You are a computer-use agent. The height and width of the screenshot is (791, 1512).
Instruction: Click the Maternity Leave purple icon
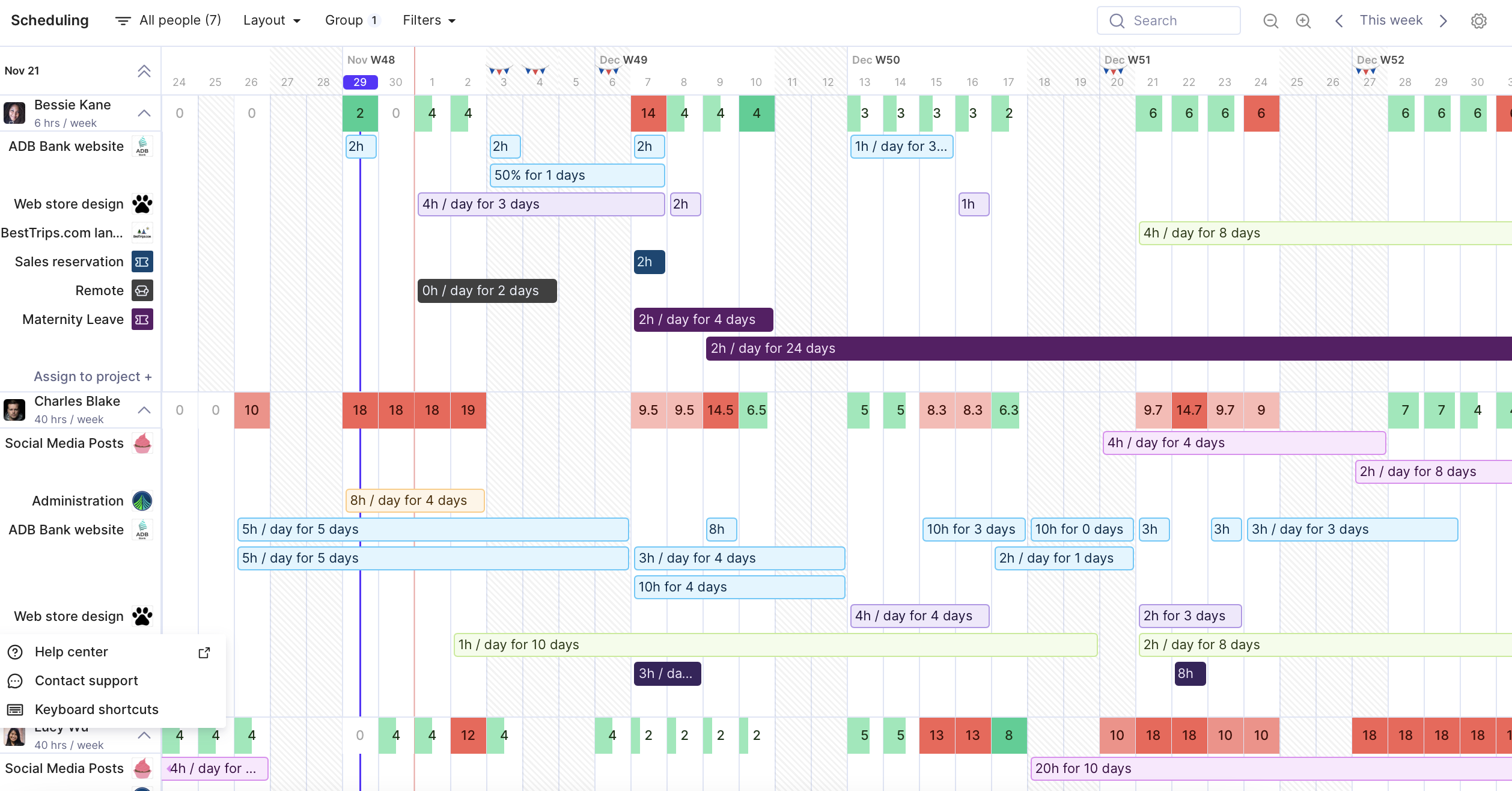[142, 320]
